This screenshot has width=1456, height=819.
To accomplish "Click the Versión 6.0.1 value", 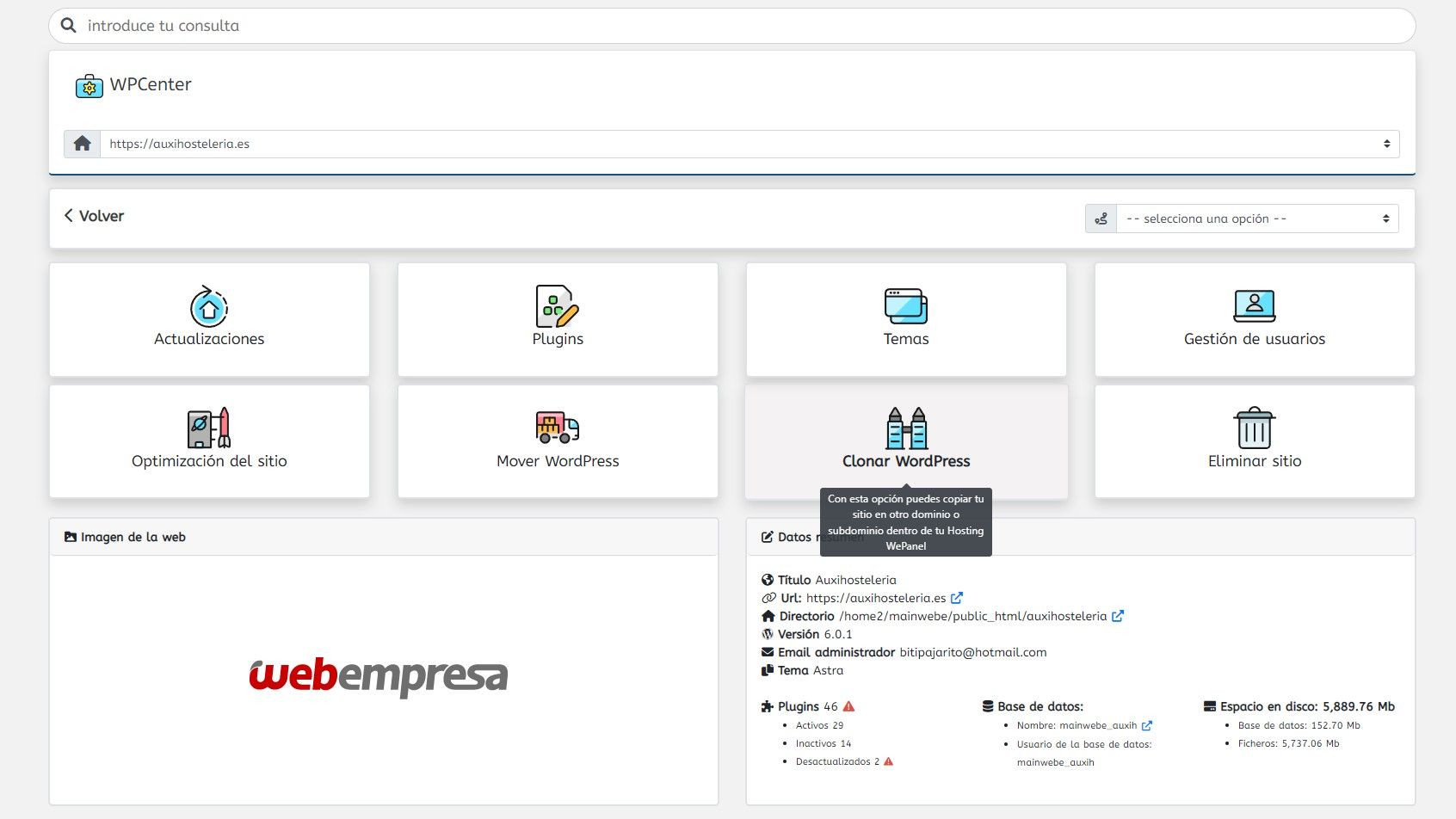I will pyautogui.click(x=838, y=634).
